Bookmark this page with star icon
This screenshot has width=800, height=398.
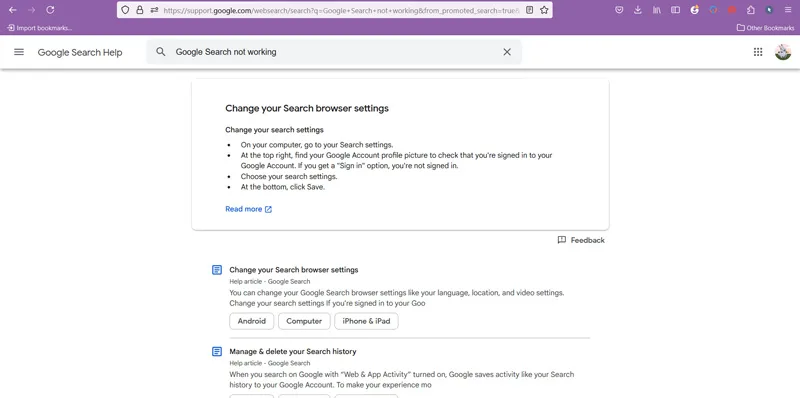(x=544, y=10)
